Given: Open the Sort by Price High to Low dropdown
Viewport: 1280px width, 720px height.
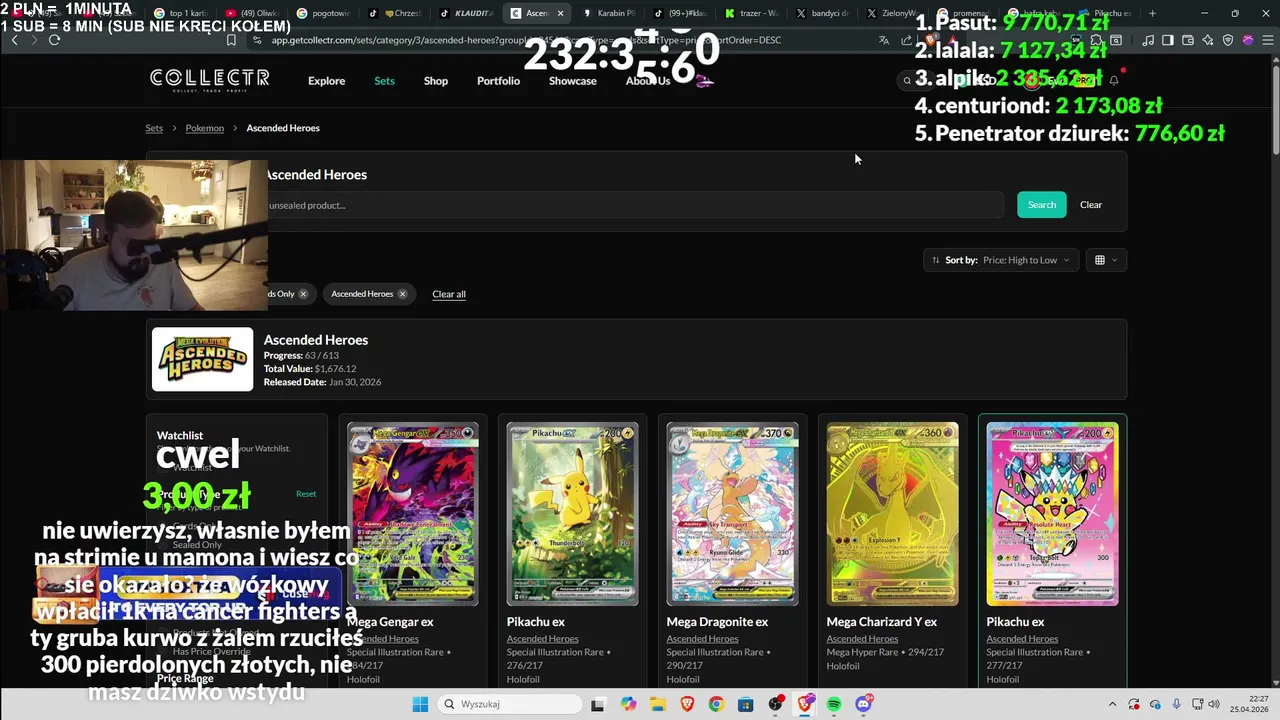Looking at the screenshot, I should click(1001, 260).
